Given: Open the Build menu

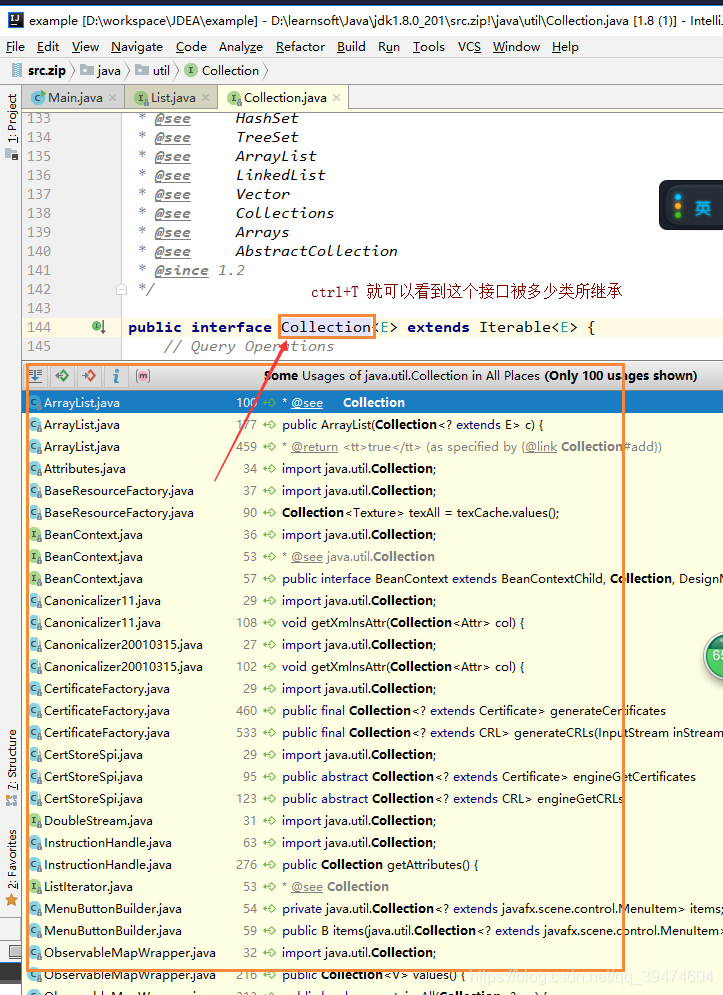Looking at the screenshot, I should [351, 47].
